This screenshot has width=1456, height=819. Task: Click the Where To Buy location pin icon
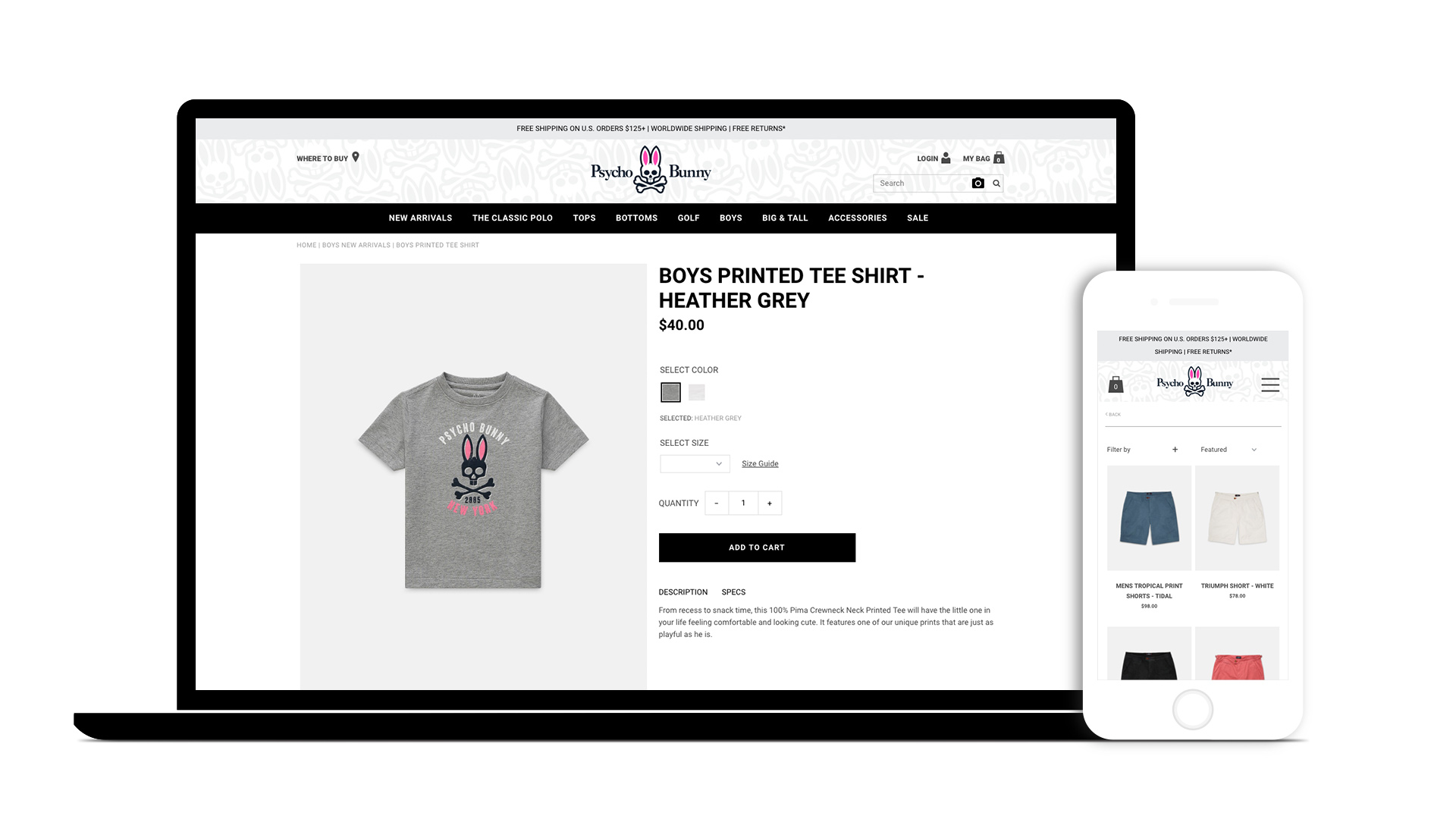[356, 157]
